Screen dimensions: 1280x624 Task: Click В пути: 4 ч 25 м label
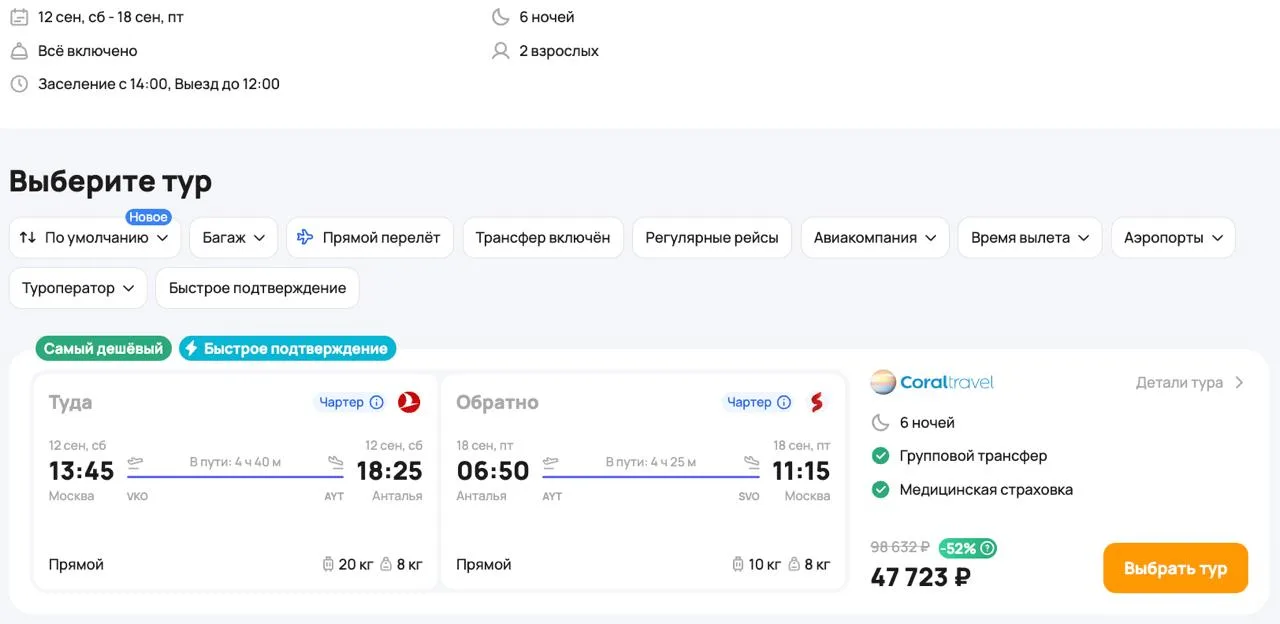(651, 462)
